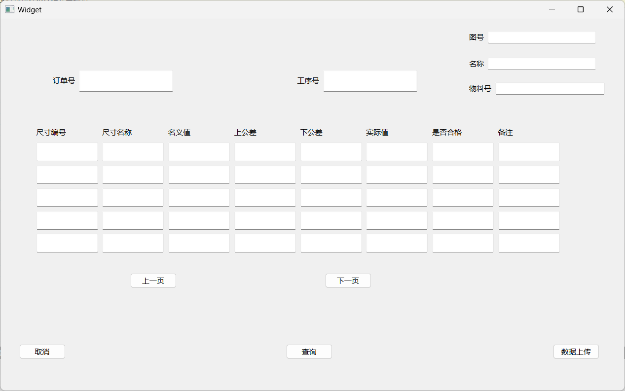Focus the 工序号 text box

(x=370, y=81)
